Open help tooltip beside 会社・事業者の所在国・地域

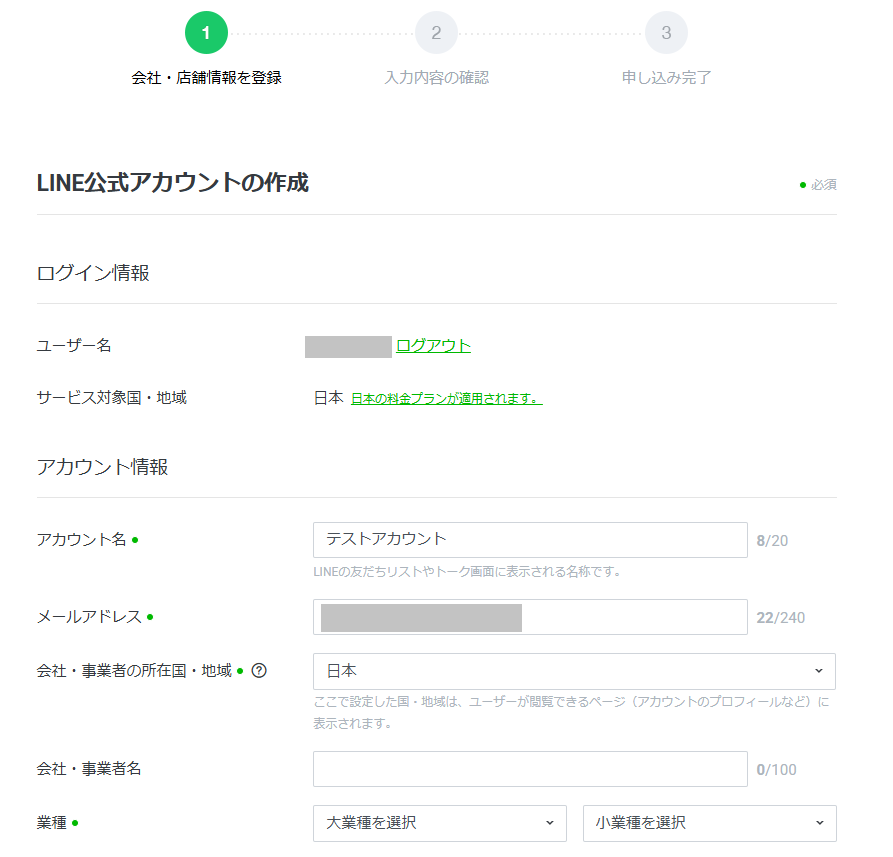(x=259, y=671)
